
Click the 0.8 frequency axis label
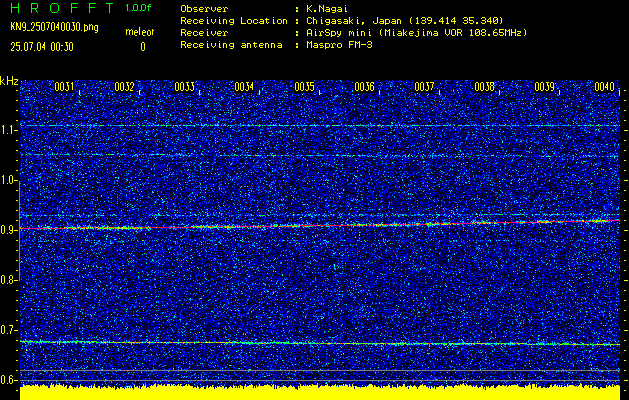(8, 280)
